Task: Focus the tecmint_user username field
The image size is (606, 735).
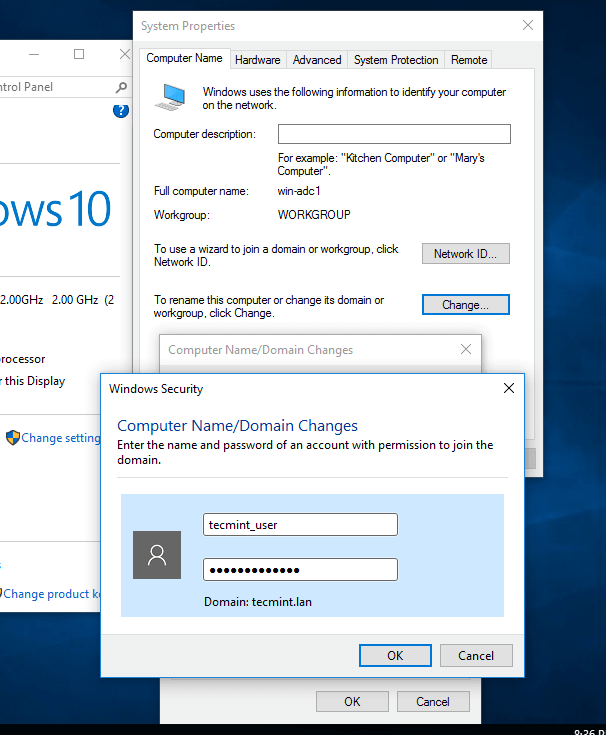Action: tap(300, 524)
